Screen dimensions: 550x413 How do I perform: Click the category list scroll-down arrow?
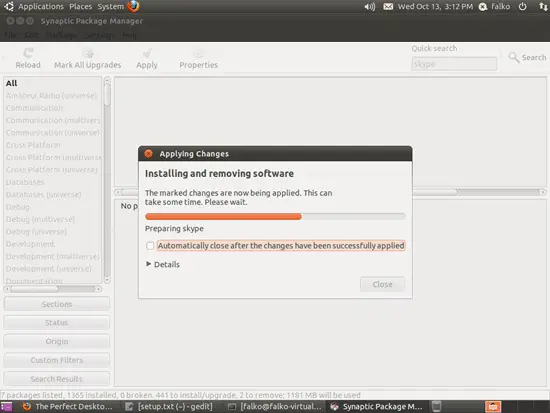[107, 280]
